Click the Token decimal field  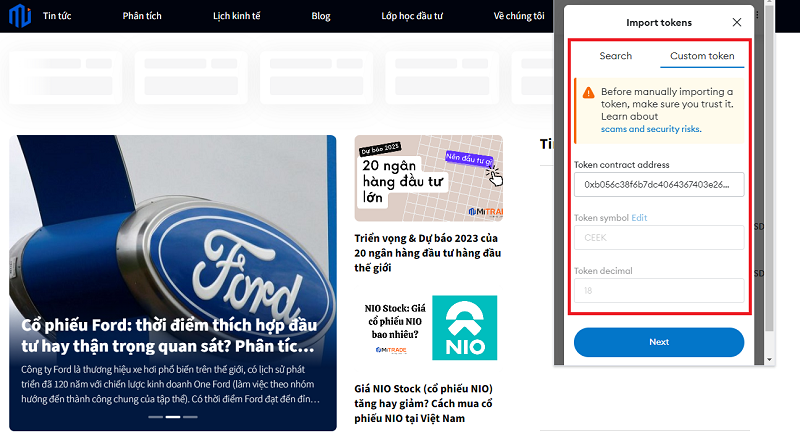(658, 290)
